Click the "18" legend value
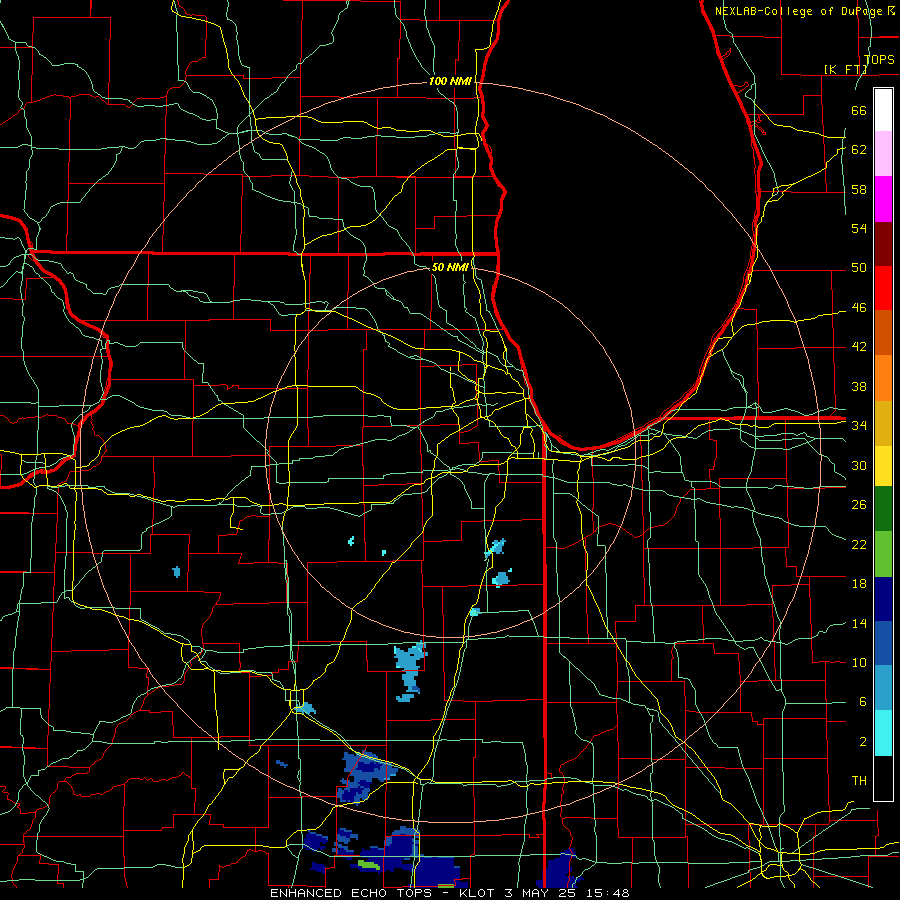Viewport: 900px width, 900px height. 859,584
